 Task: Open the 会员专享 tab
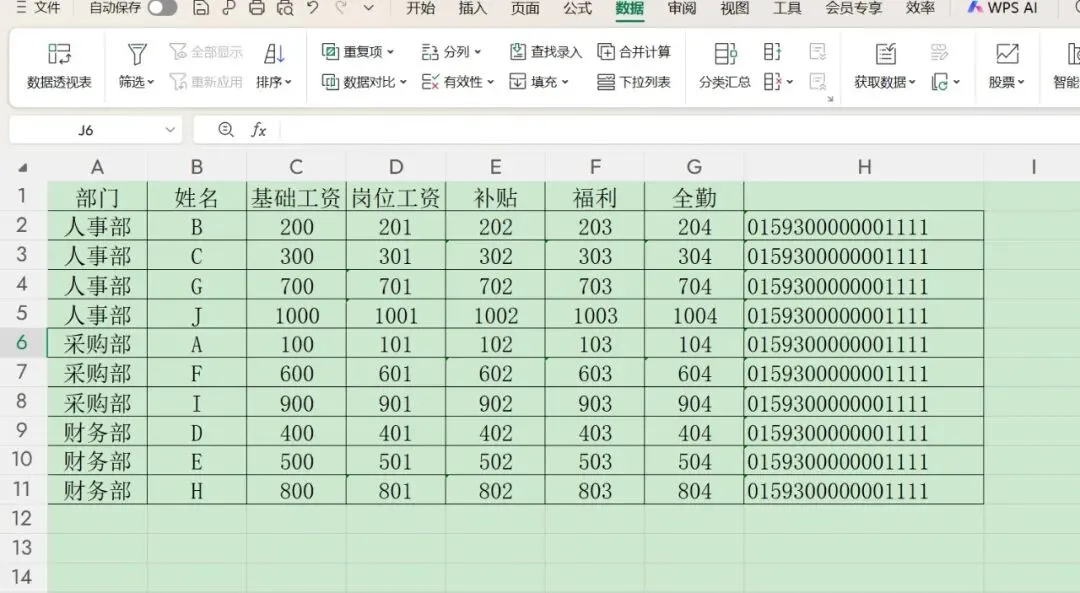pyautogui.click(x=853, y=8)
